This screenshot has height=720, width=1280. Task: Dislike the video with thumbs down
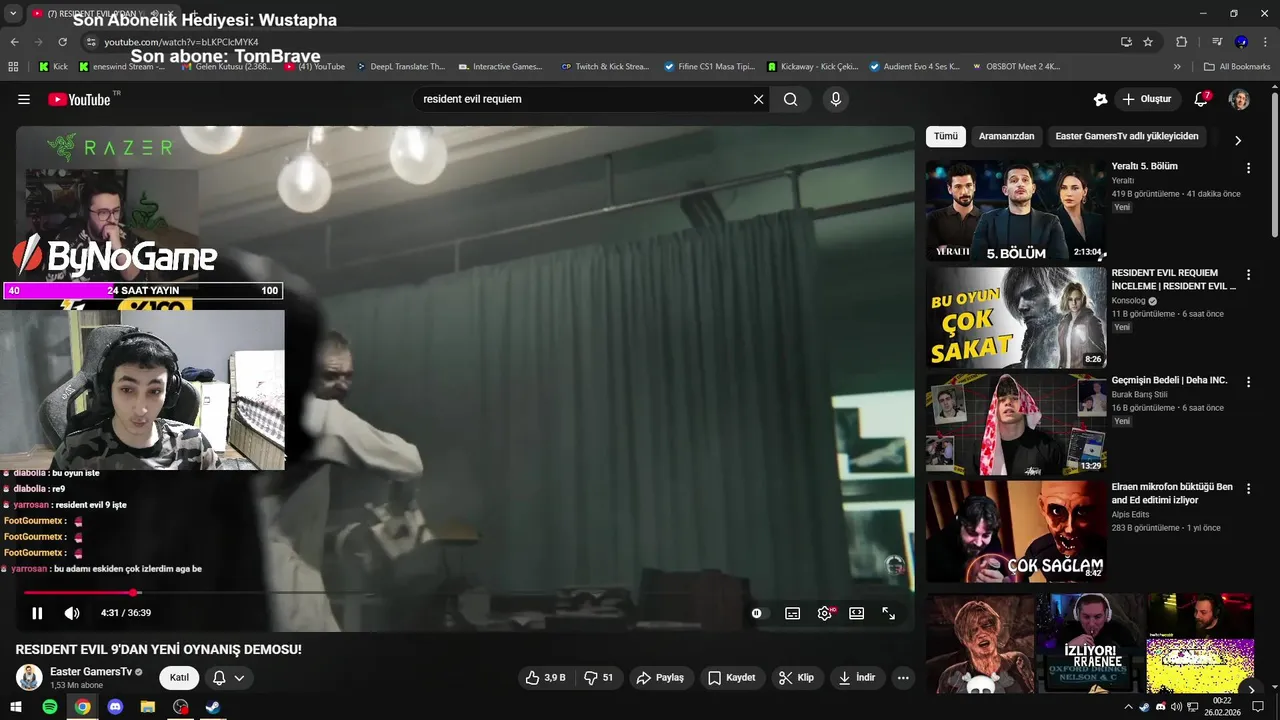598,677
